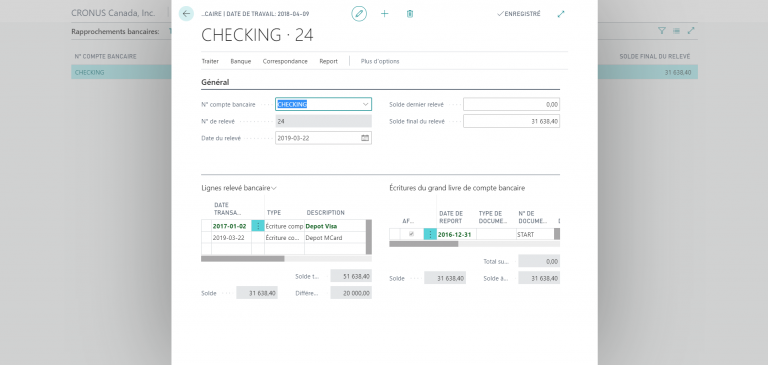Click the Report action

(329, 61)
